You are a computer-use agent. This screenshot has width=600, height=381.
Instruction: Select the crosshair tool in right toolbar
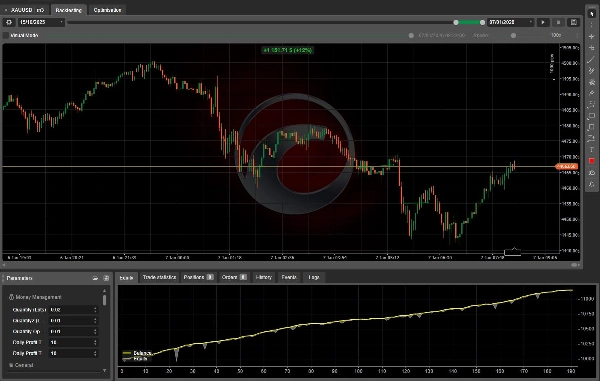click(592, 36)
